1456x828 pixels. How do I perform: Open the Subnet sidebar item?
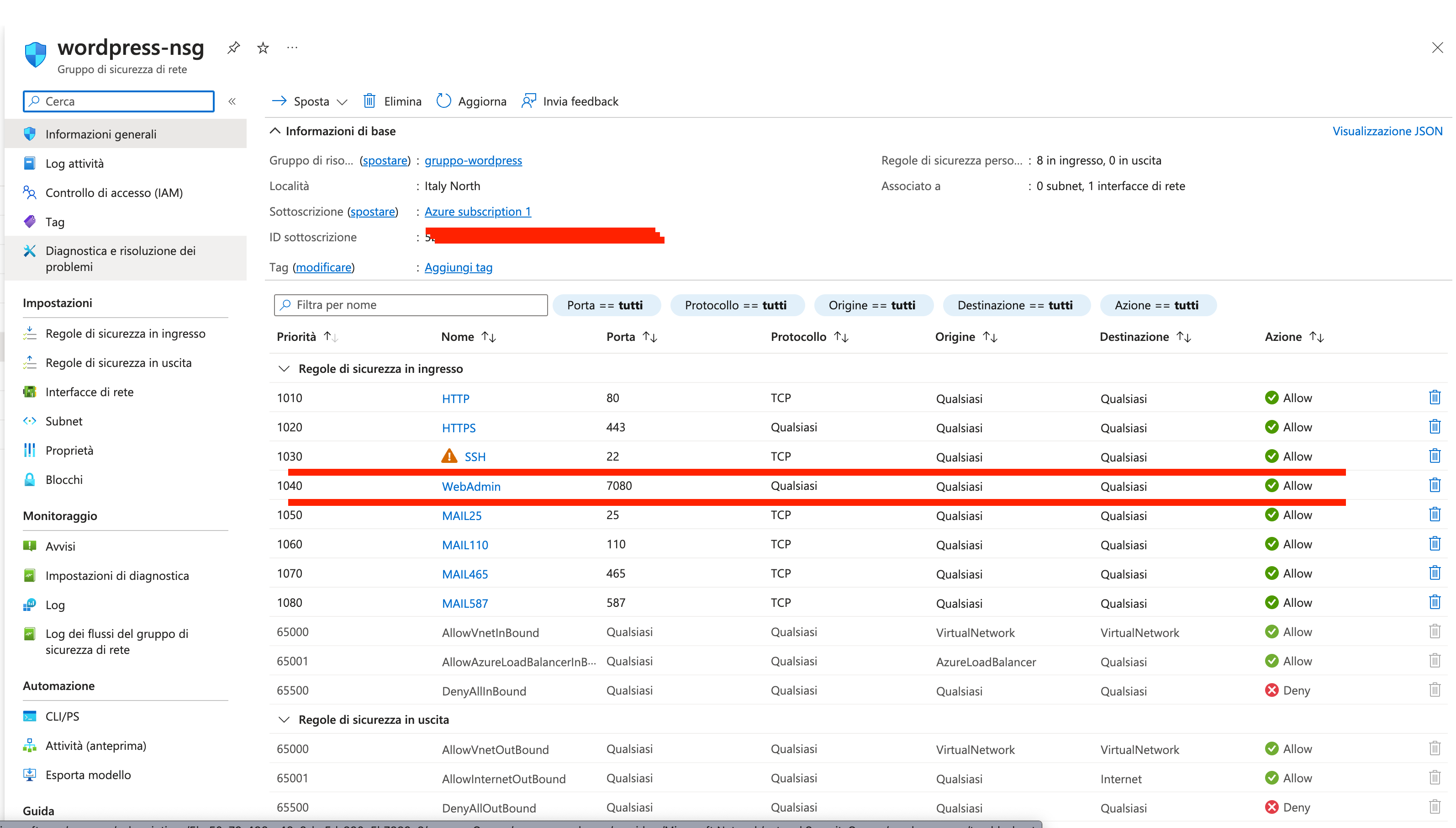tap(126, 421)
